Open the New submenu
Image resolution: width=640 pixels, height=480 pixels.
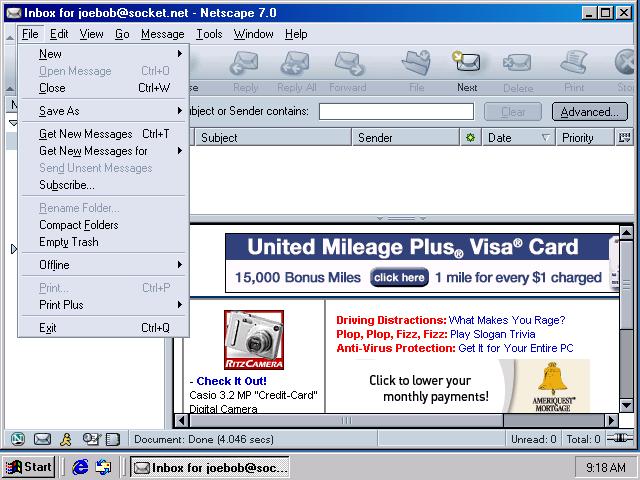click(104, 54)
